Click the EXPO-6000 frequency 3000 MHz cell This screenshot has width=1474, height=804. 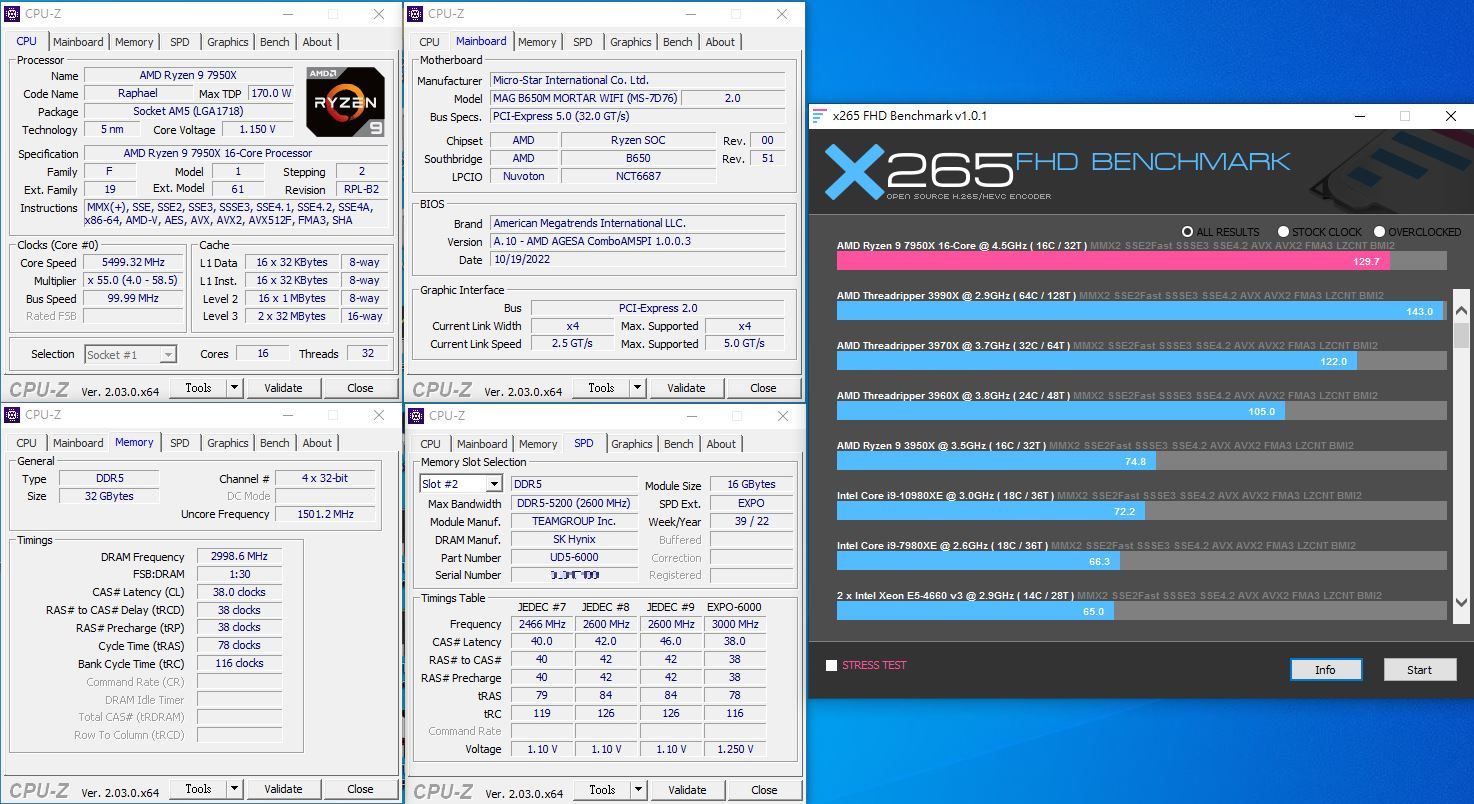pyautogui.click(x=735, y=624)
